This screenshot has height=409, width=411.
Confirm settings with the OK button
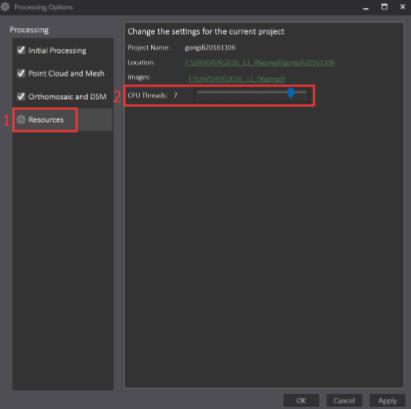pyautogui.click(x=301, y=400)
